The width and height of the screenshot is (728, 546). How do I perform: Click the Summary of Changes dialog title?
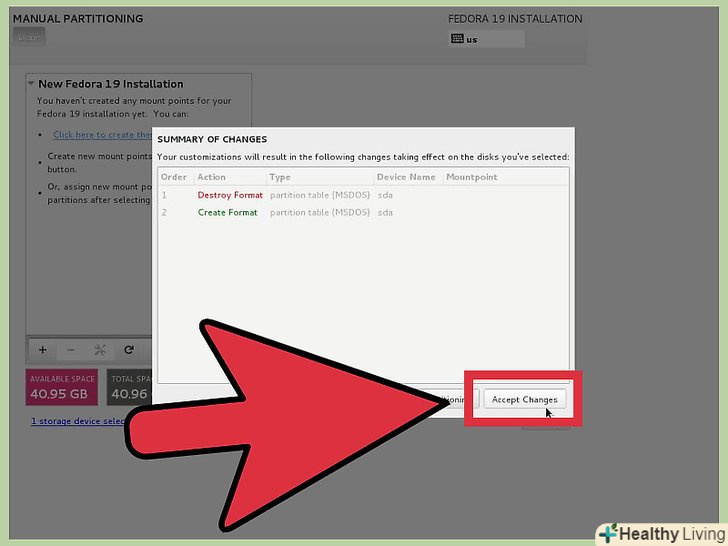pos(212,139)
